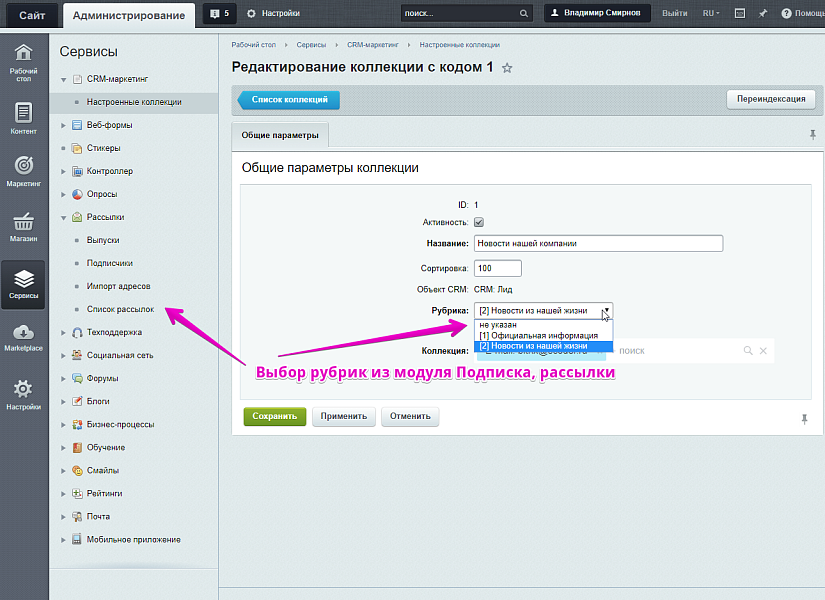Open Список рассылок in the tree
825x600 pixels.
tap(120, 309)
